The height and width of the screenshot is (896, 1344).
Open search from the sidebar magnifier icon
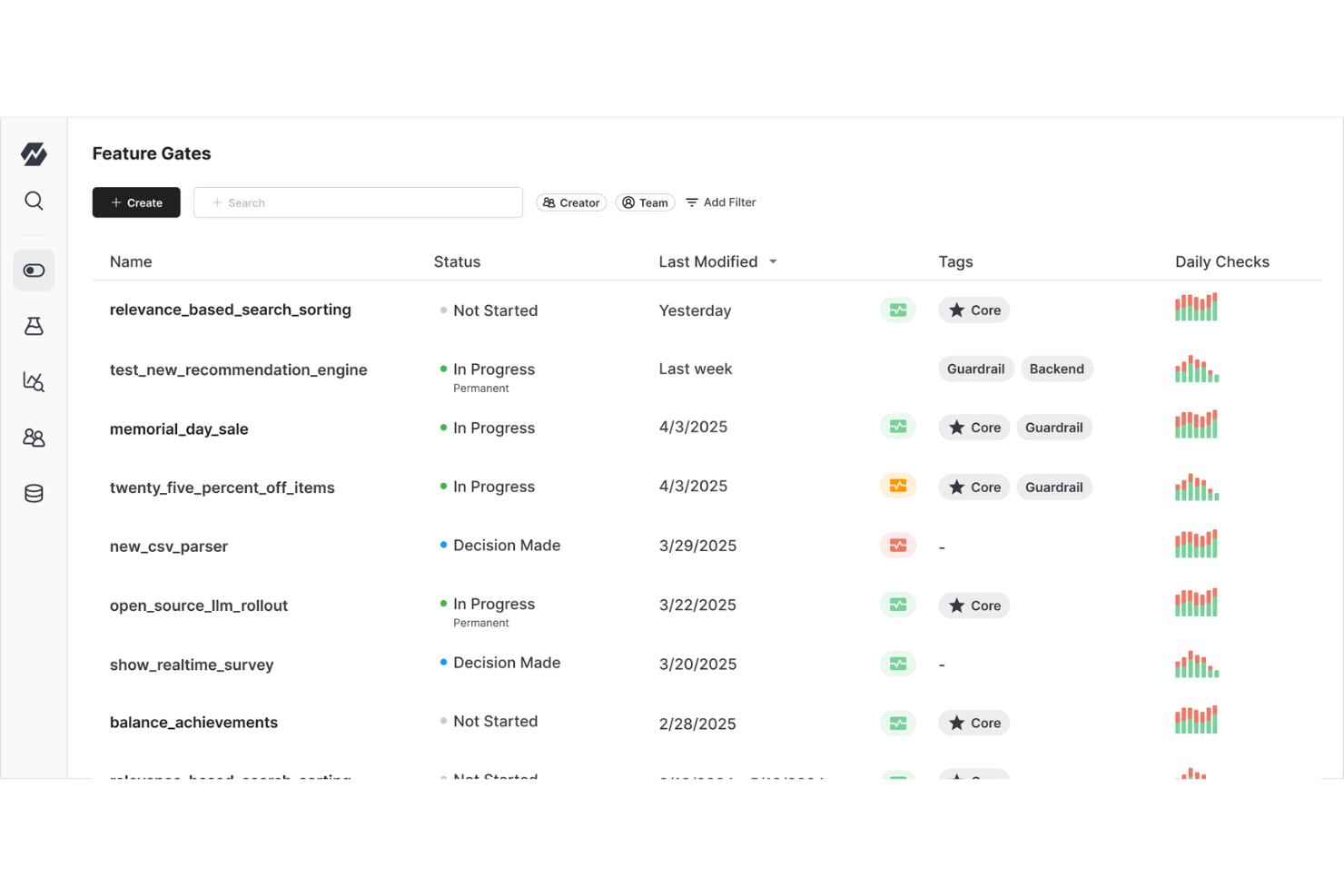[34, 201]
